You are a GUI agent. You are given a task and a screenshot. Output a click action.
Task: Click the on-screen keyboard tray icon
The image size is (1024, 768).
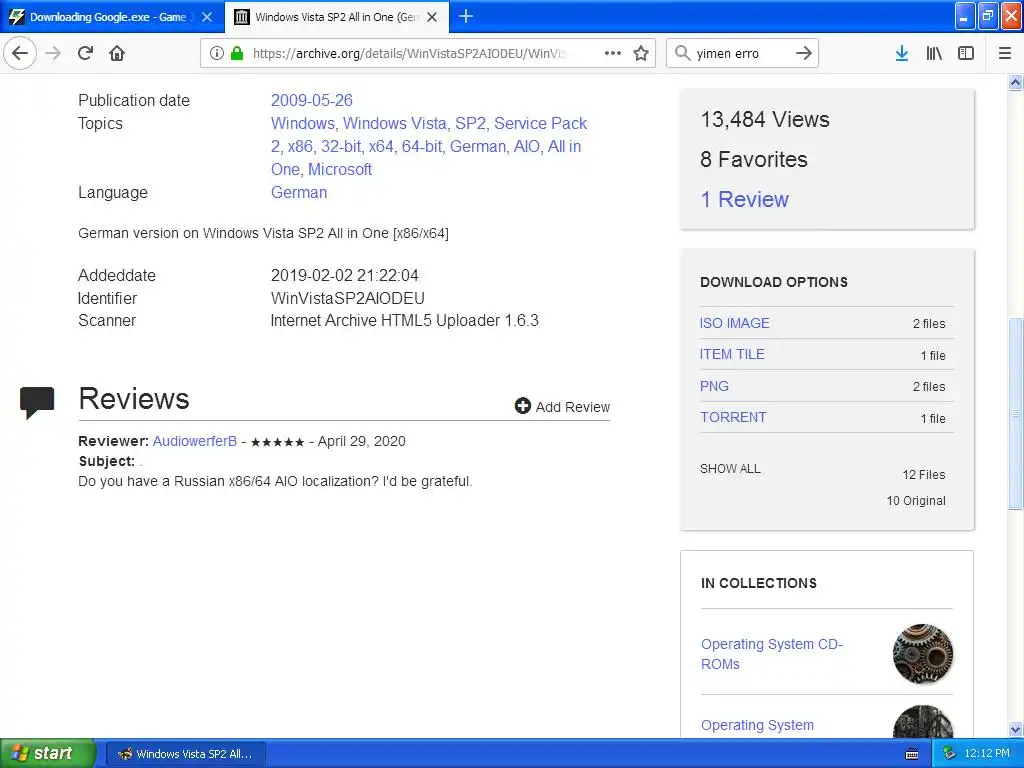point(912,754)
